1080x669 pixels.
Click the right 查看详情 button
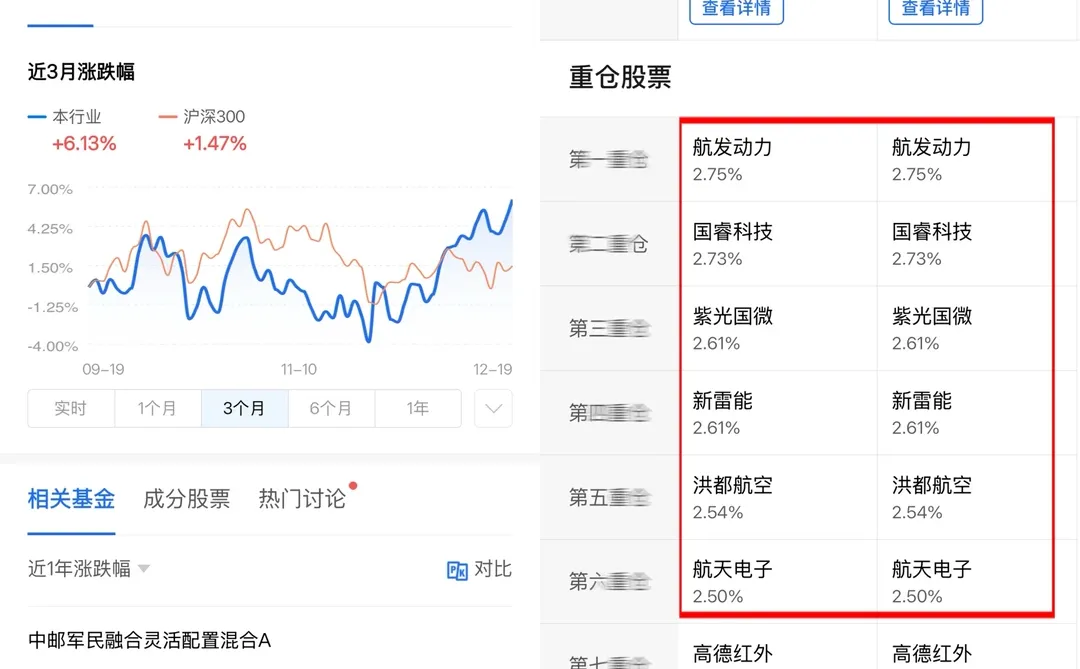pos(934,11)
